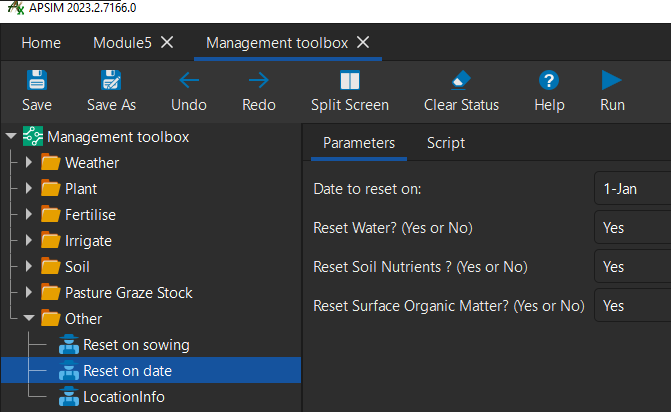671x412 pixels.
Task: Open Split Screen view
Action: click(350, 80)
